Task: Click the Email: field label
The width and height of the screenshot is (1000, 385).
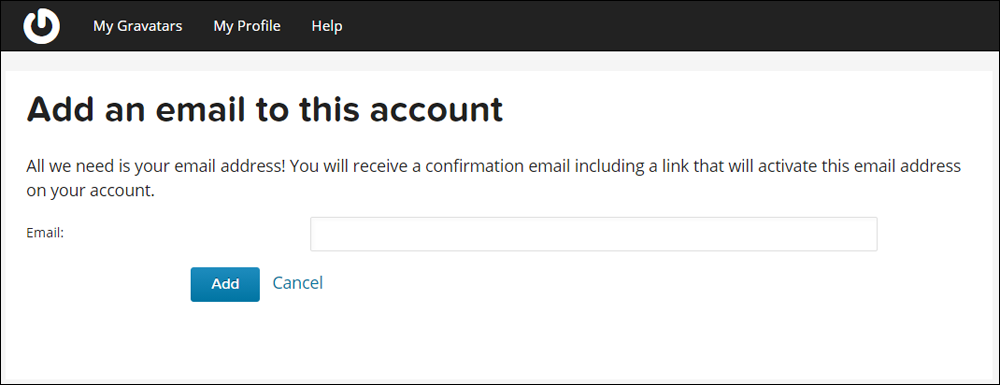Action: pyautogui.click(x=45, y=233)
